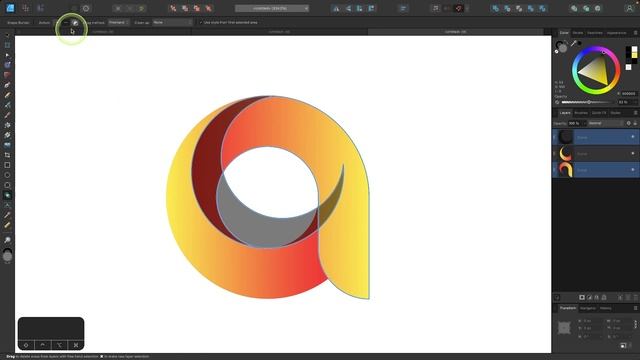Image resolution: width=640 pixels, height=360 pixels.
Task: Switch to the Quick FX tab
Action: point(599,113)
